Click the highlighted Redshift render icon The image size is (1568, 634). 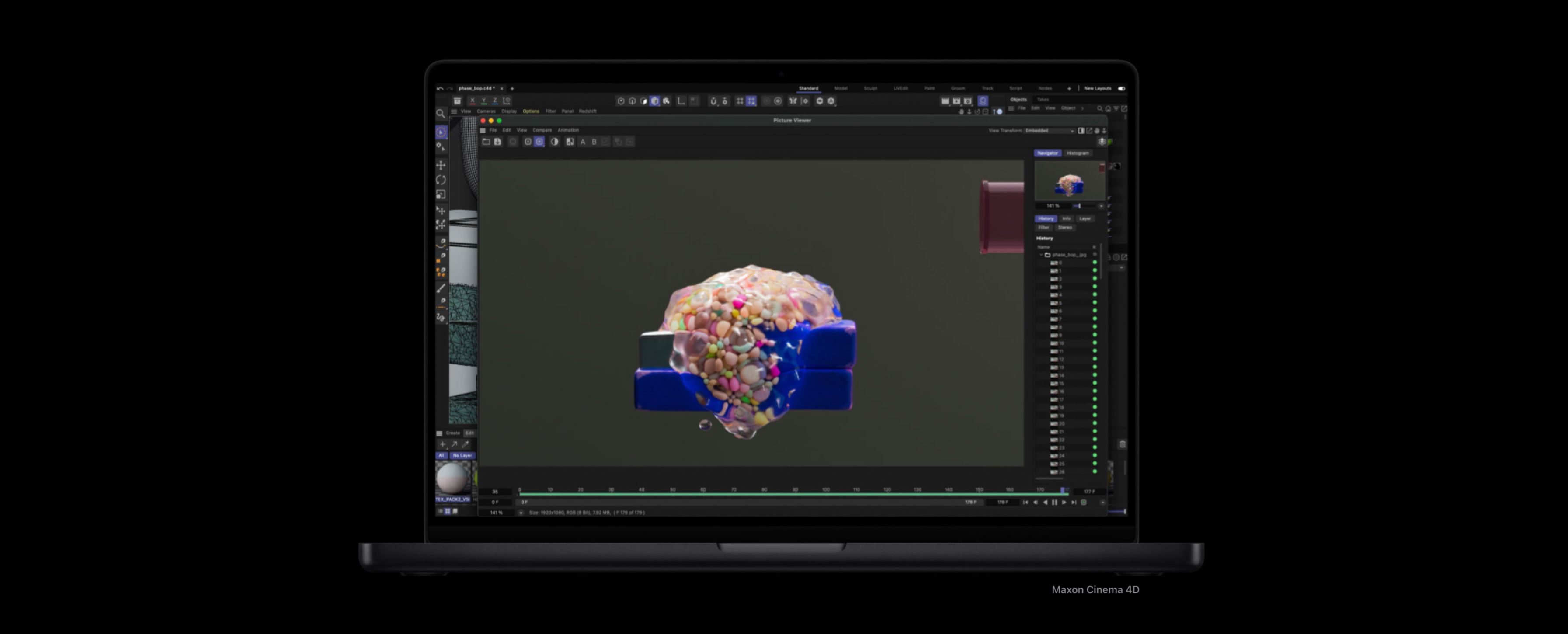983,101
